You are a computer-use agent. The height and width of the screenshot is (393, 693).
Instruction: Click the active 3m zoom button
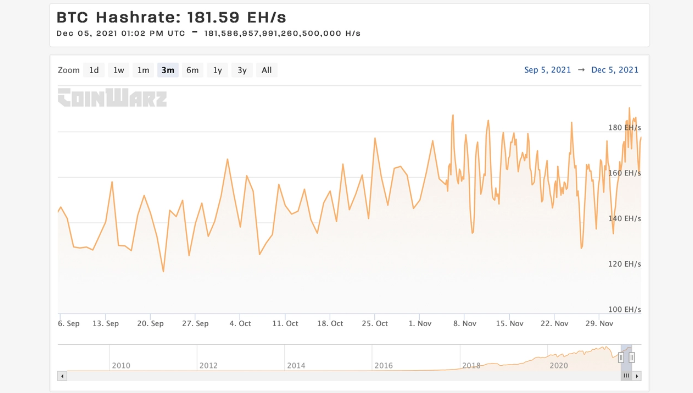click(x=168, y=70)
